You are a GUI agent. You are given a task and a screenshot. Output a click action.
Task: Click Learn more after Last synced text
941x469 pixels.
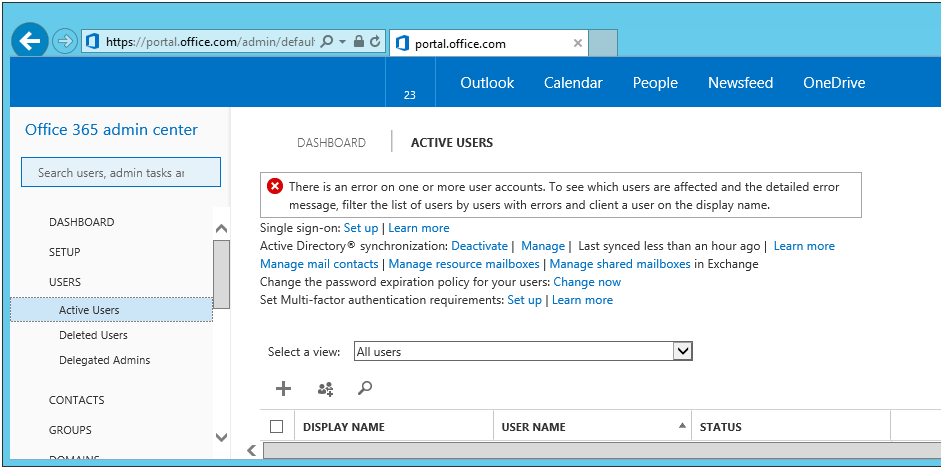click(x=804, y=246)
